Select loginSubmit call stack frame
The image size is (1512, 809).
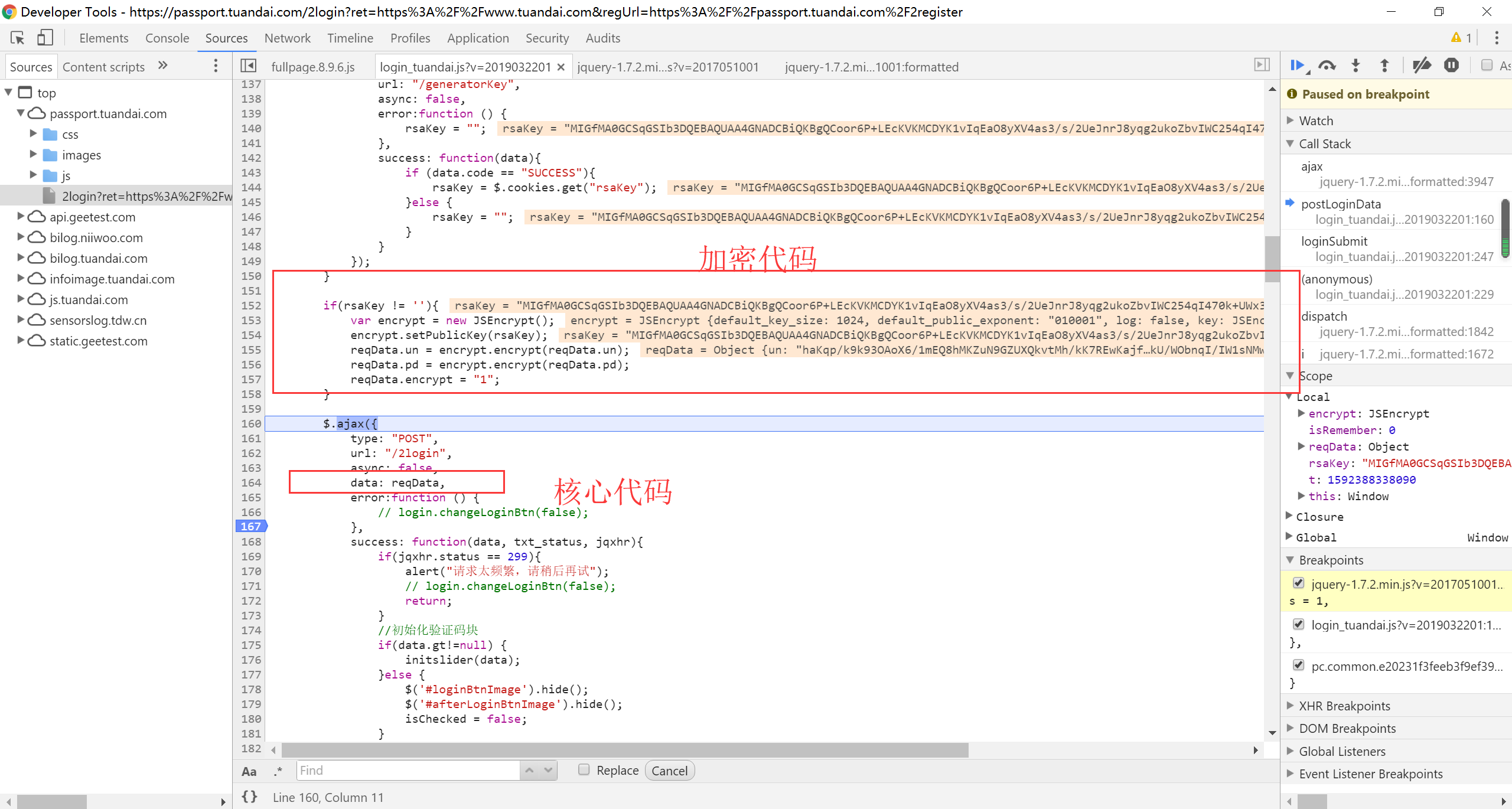pyautogui.click(x=1334, y=241)
